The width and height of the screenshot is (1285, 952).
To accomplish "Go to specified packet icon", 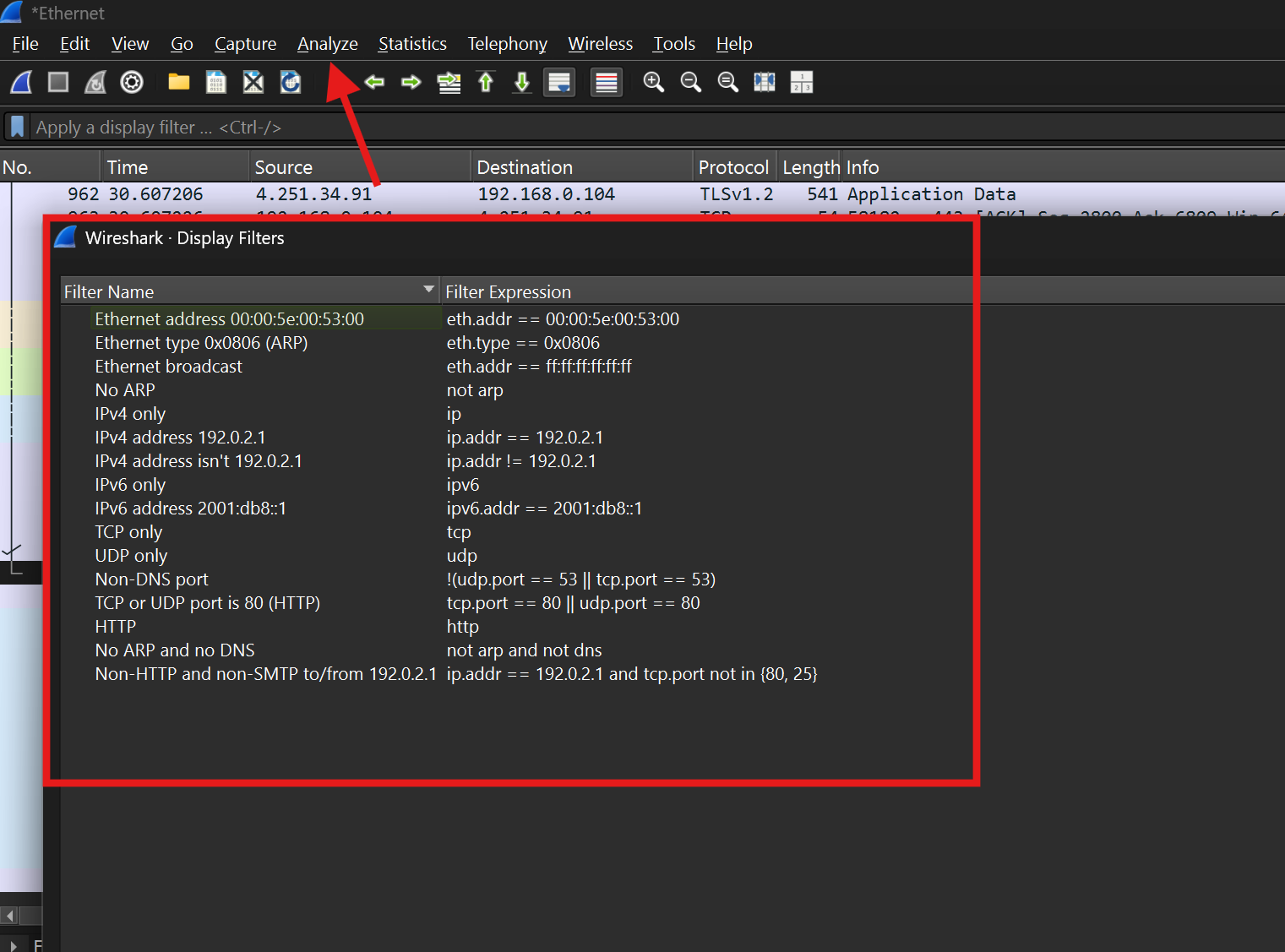I will coord(449,82).
